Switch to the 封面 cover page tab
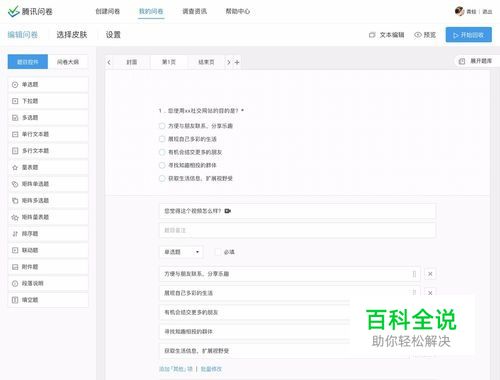 (132, 62)
